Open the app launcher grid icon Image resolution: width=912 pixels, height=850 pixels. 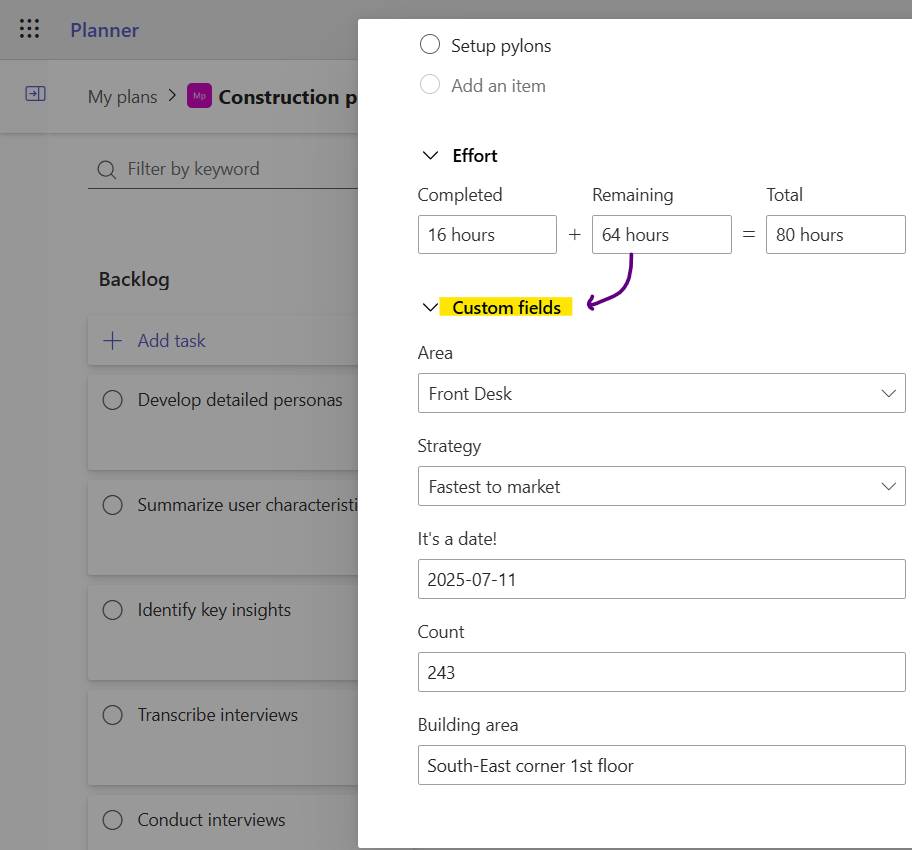pos(30,29)
